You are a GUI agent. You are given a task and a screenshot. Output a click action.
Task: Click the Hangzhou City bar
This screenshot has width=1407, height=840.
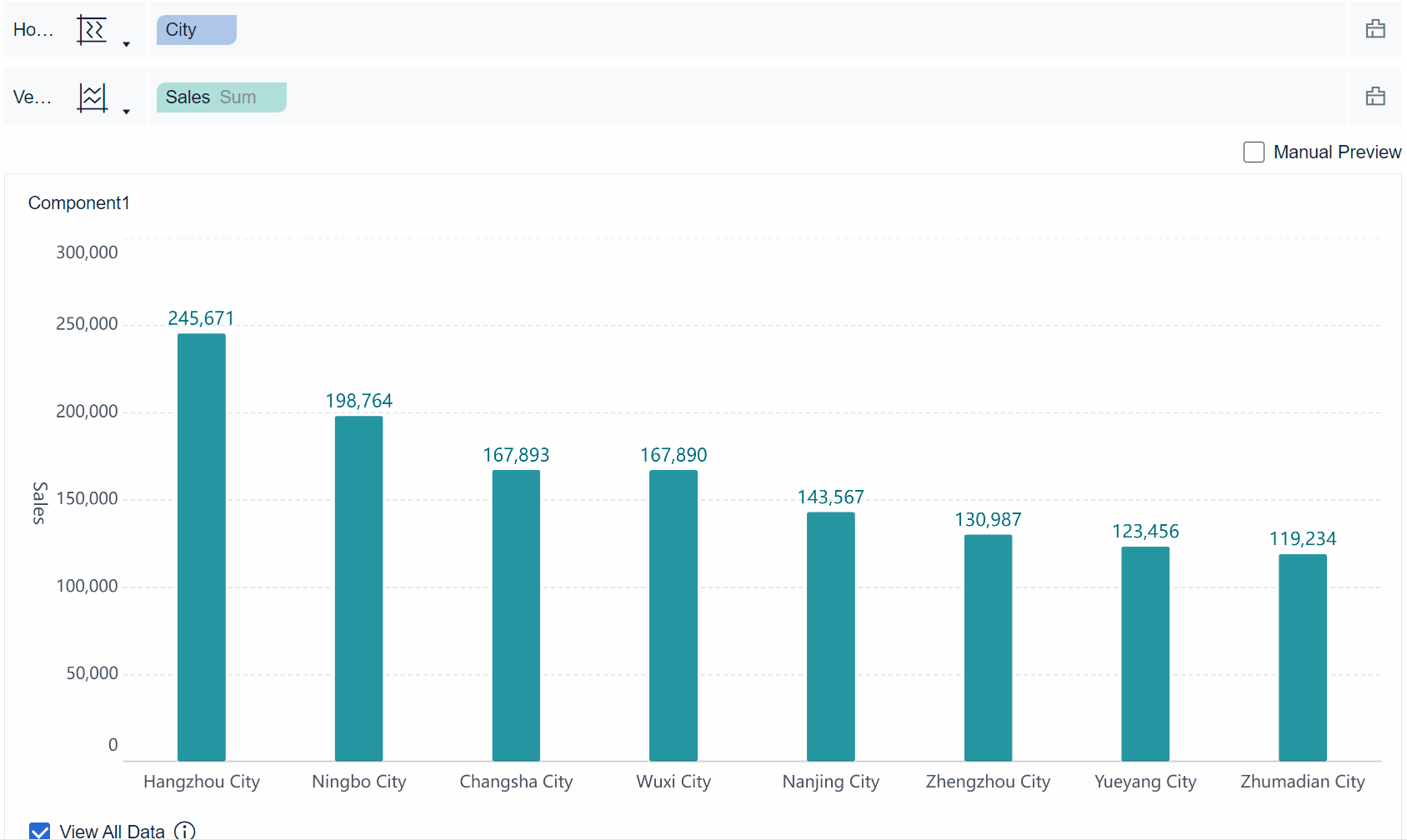point(202,547)
